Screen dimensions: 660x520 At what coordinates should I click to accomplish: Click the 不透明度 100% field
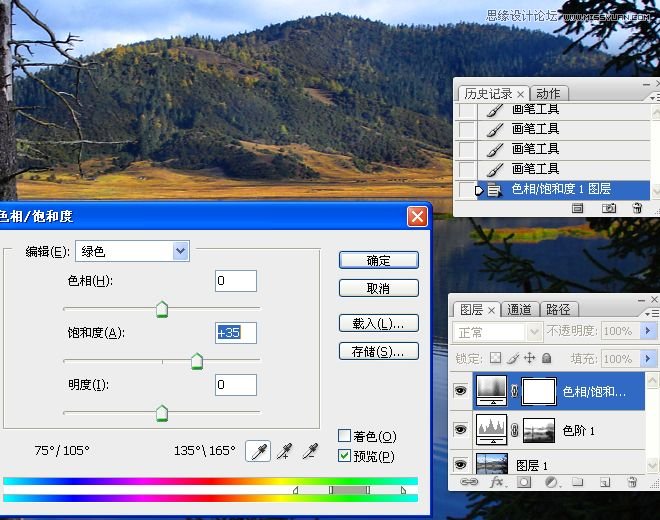621,331
